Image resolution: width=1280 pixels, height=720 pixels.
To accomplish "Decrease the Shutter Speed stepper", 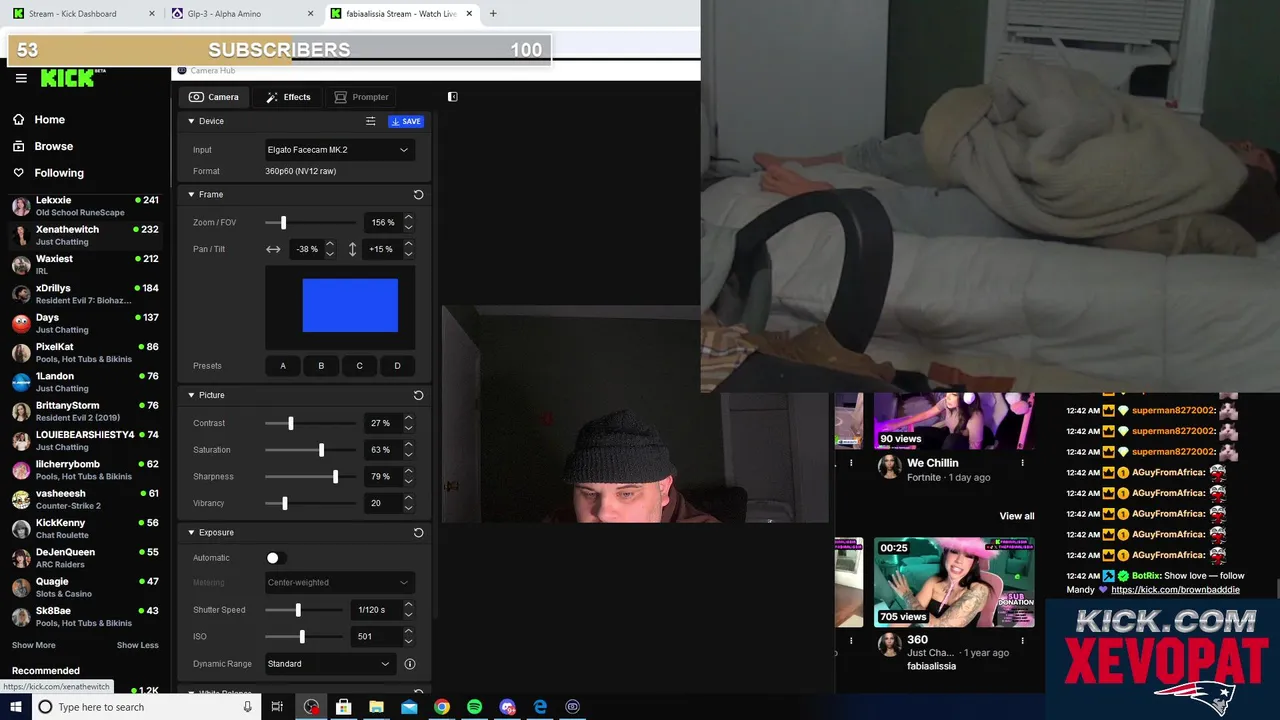I will point(408,615).
